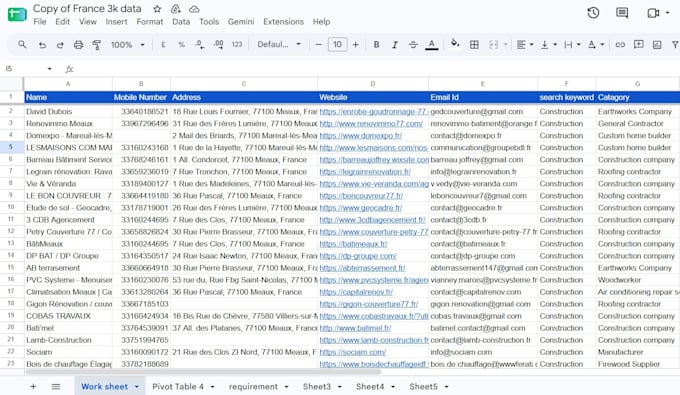Viewport: 680px width, 395px height.
Task: Open the fill color picker
Action: 454,44
